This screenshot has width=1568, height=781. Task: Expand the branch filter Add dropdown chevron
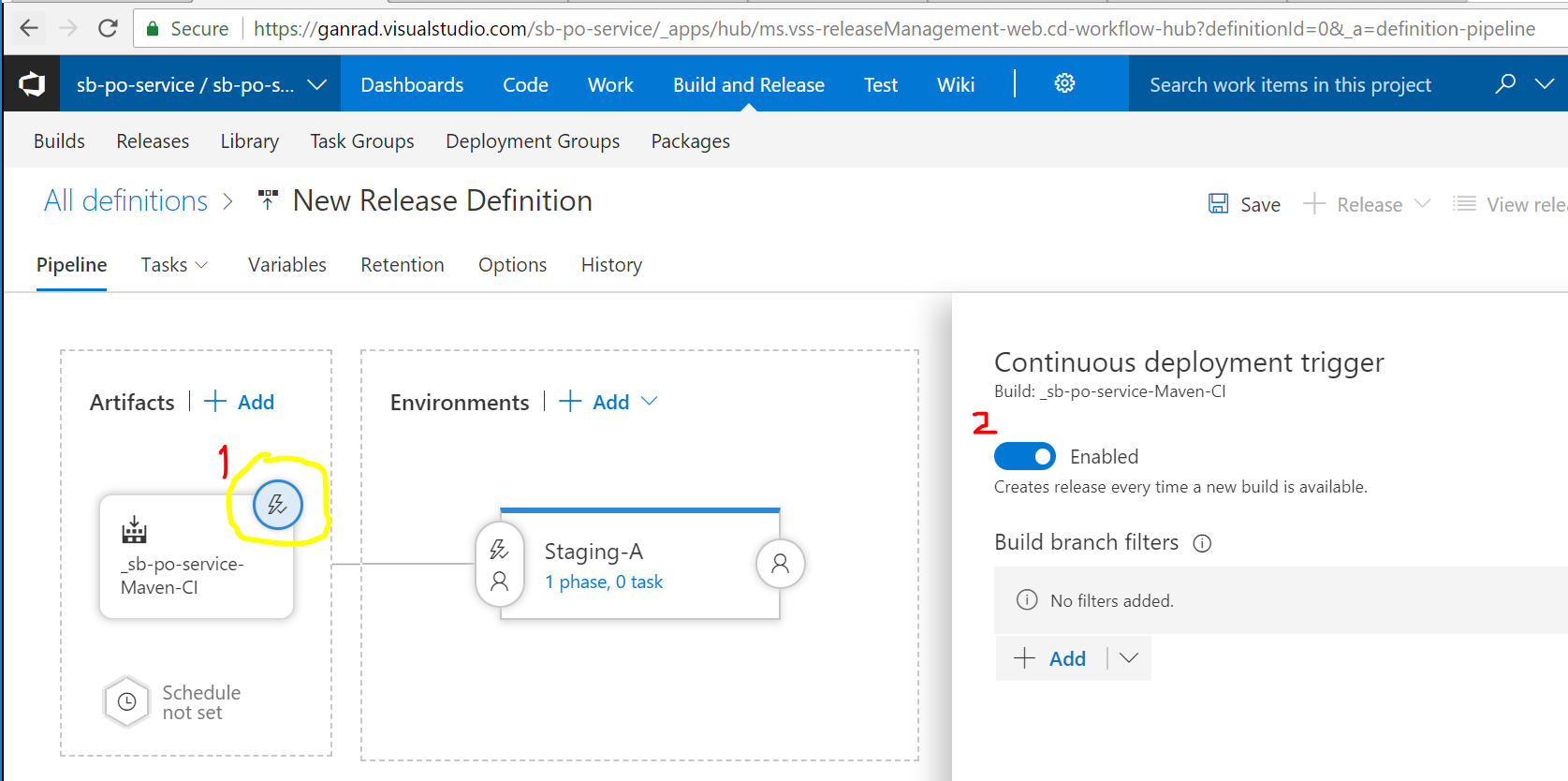click(x=1129, y=658)
